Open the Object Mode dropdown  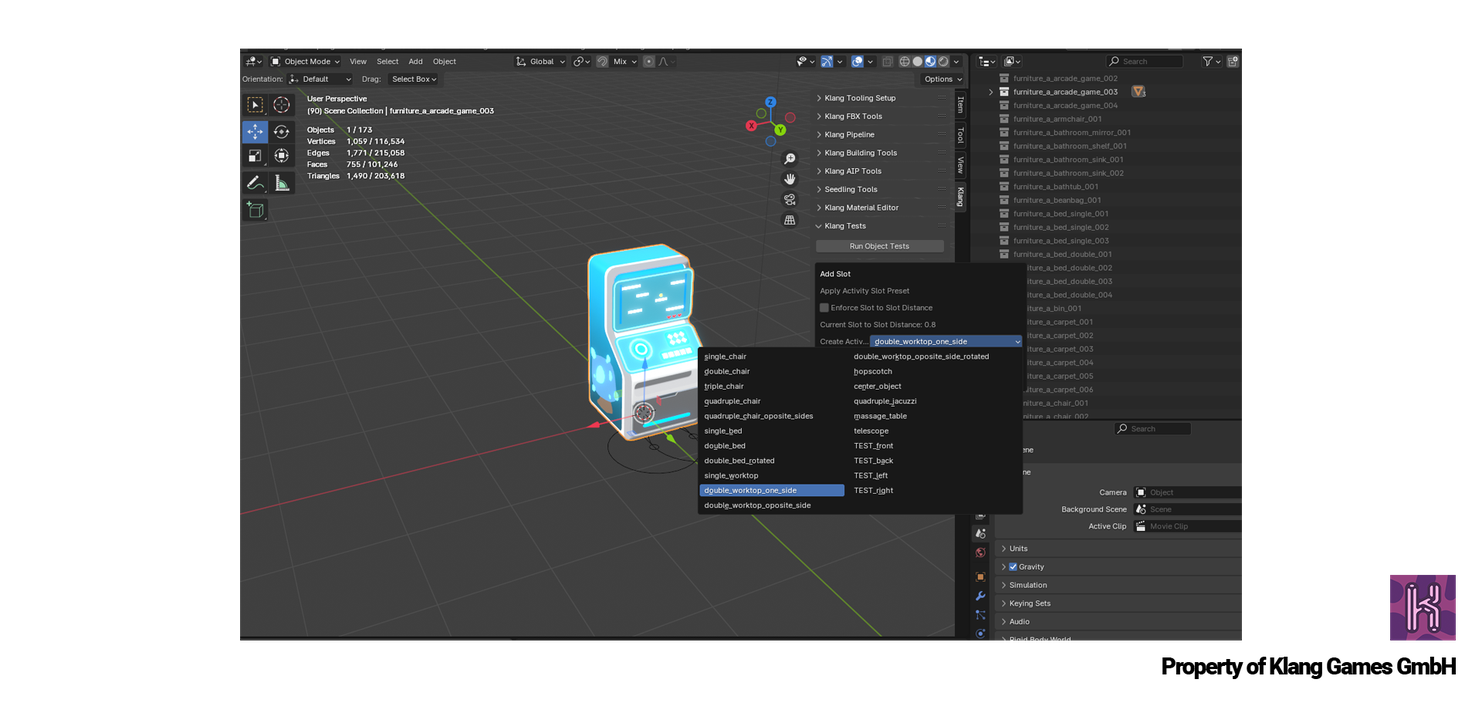pyautogui.click(x=306, y=61)
